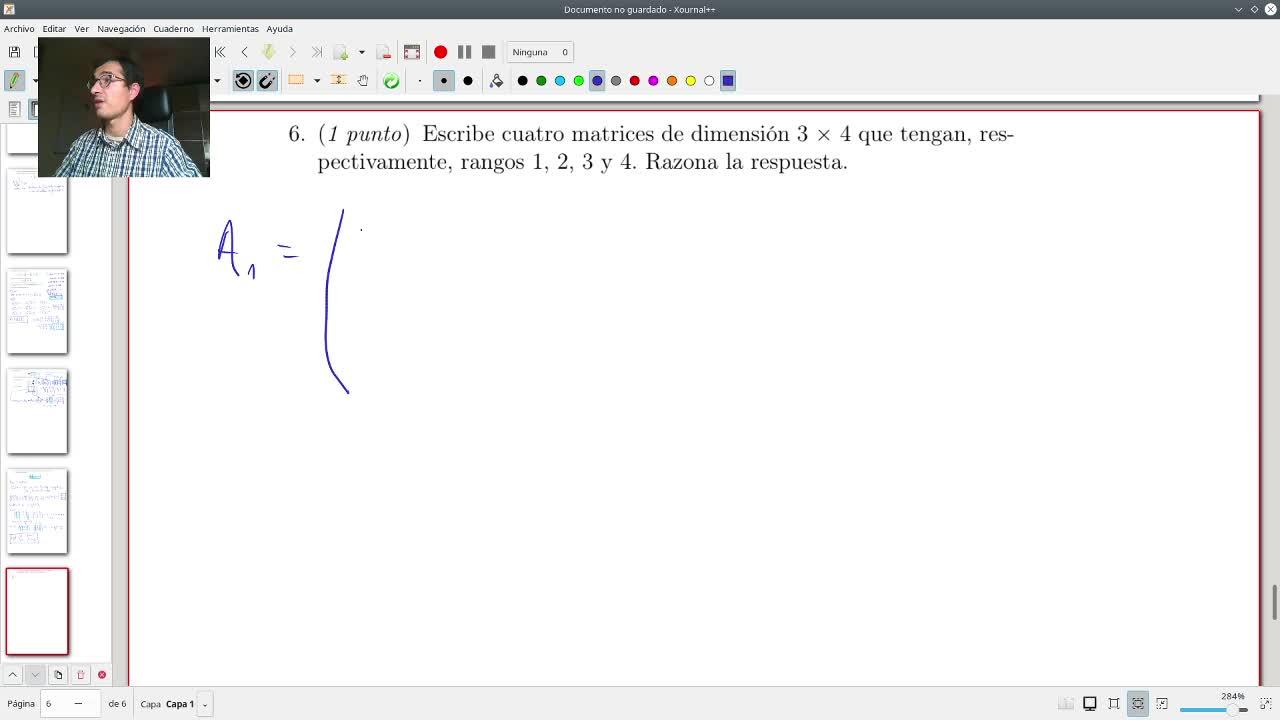Close the sidebar with red X
The height and width of the screenshot is (720, 1280).
pyautogui.click(x=102, y=675)
